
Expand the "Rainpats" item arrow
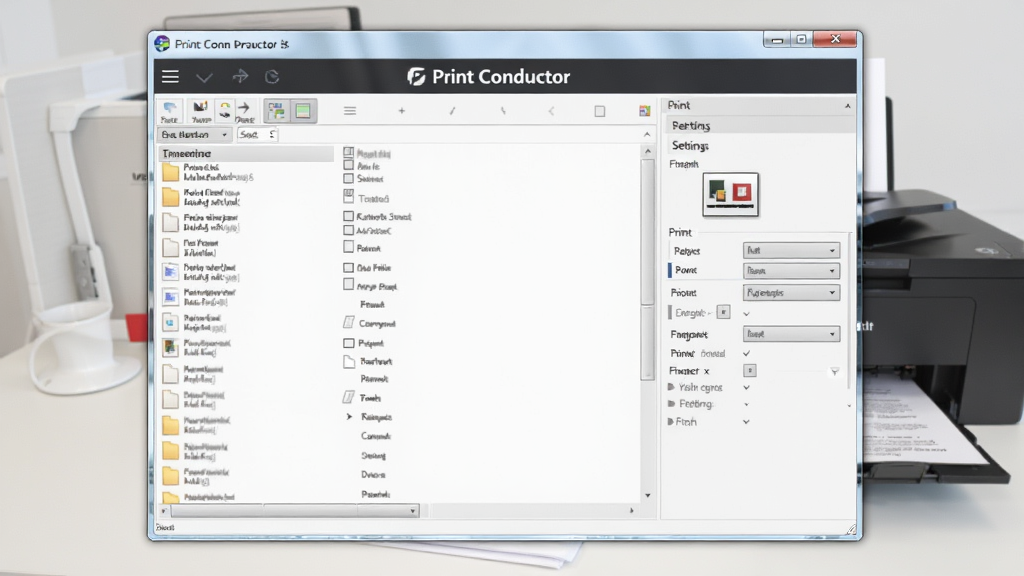349,417
